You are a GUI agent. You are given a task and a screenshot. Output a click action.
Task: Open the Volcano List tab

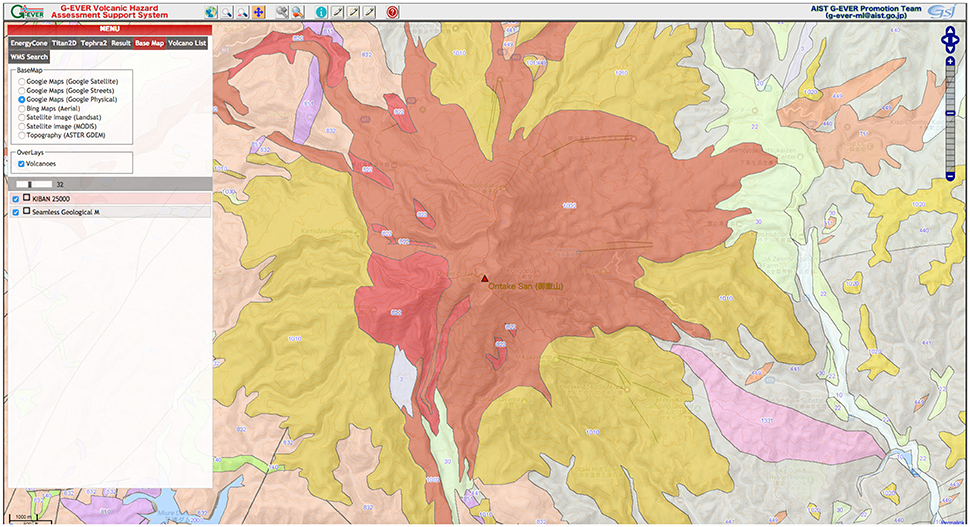[x=187, y=43]
